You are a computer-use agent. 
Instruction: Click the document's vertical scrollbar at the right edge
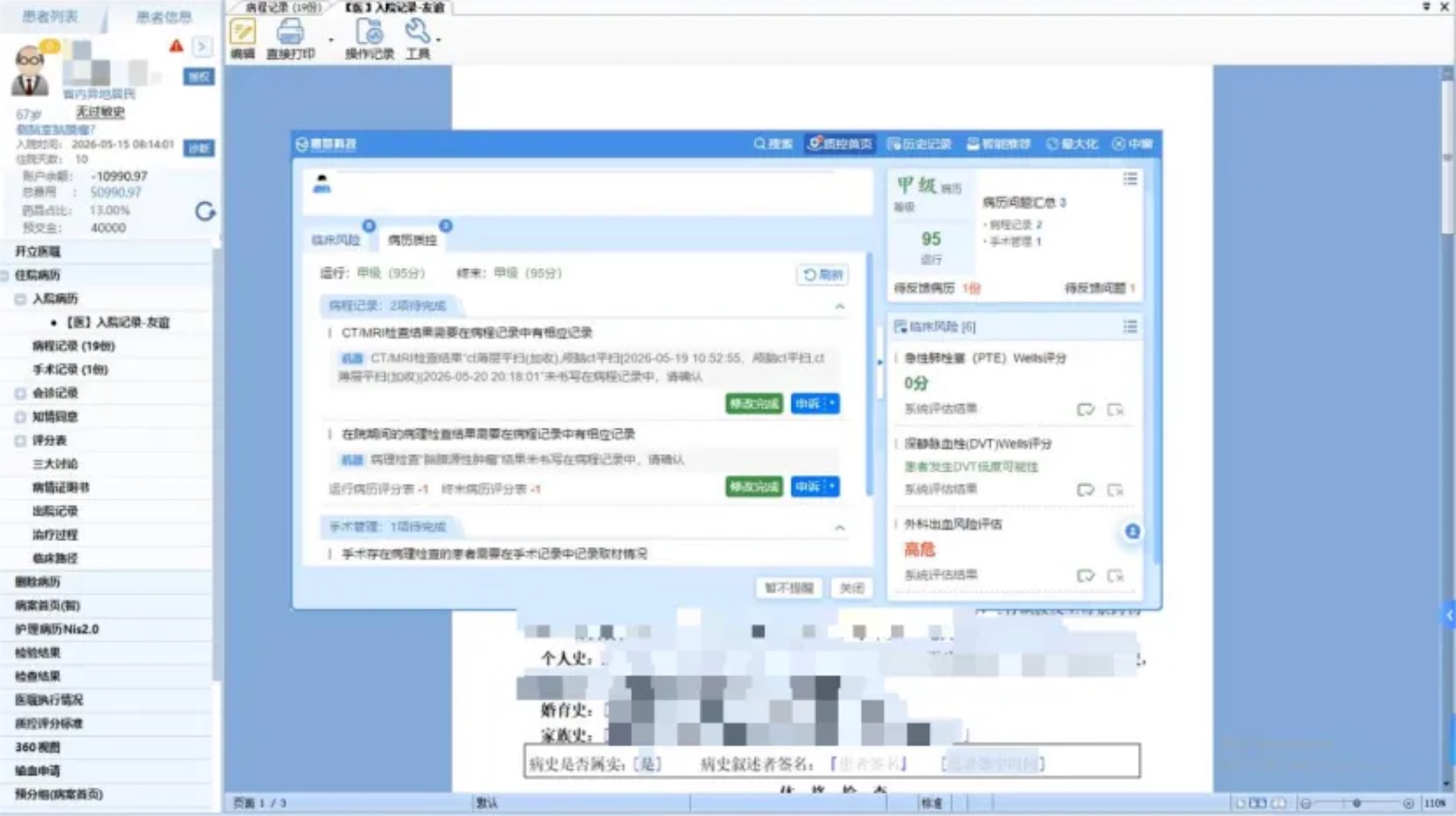click(x=1447, y=158)
